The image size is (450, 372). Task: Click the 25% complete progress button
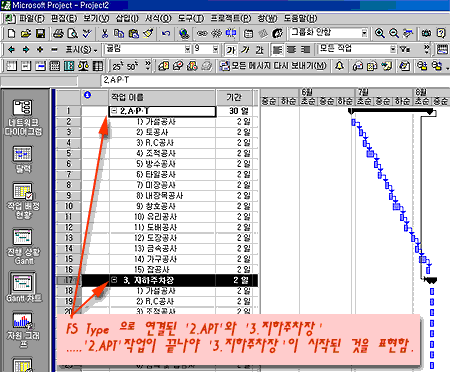point(117,66)
